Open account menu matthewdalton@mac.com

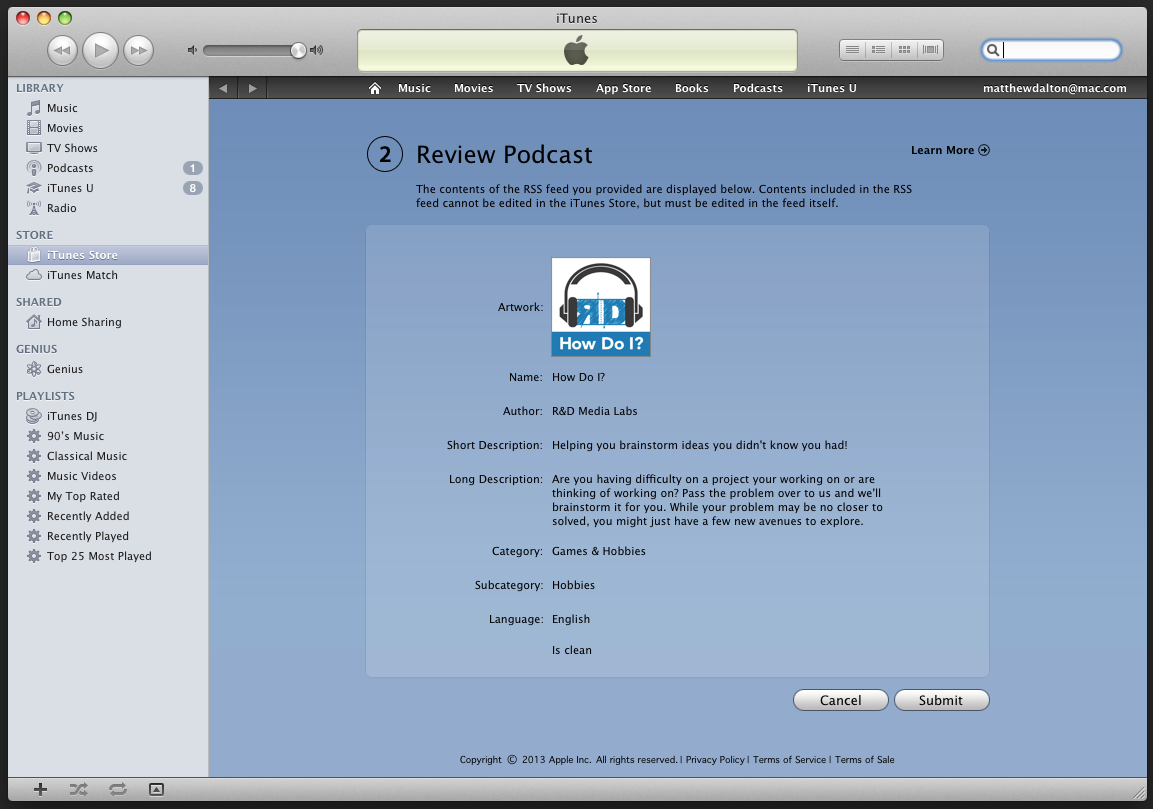[1054, 88]
